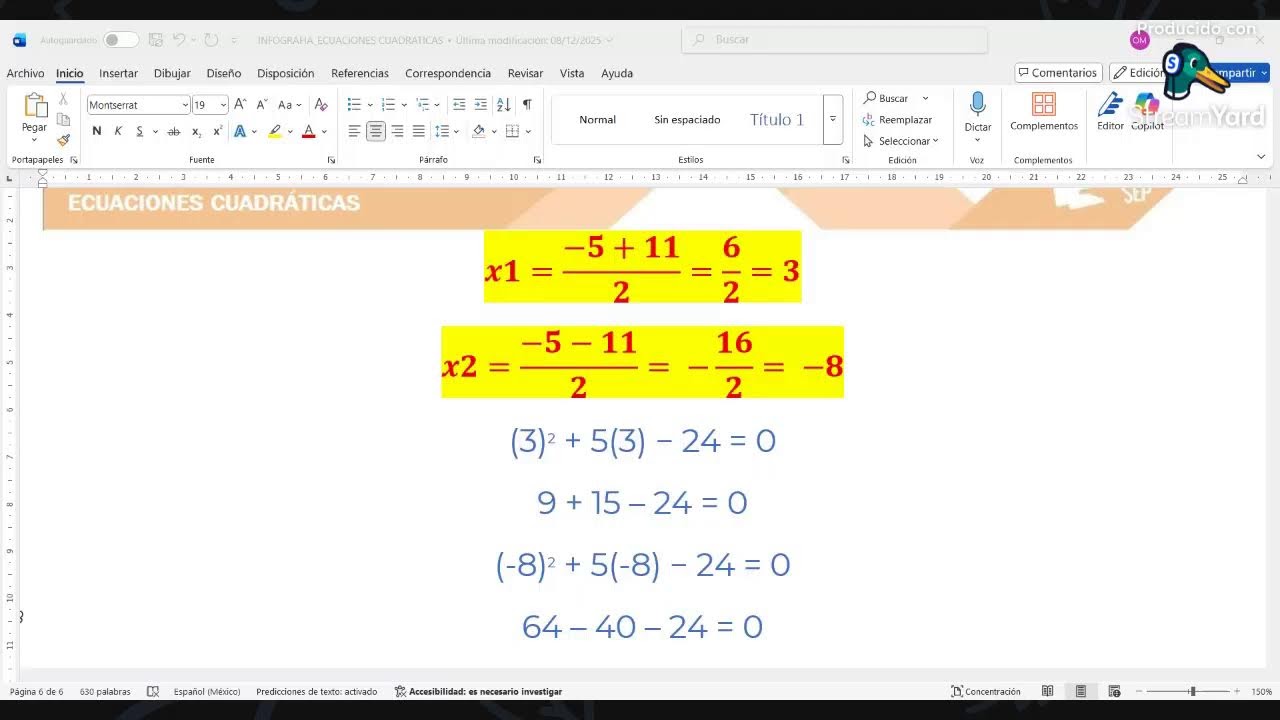This screenshot has width=1280, height=720.
Task: Open the Complementos add-ins icon
Action: (1044, 105)
